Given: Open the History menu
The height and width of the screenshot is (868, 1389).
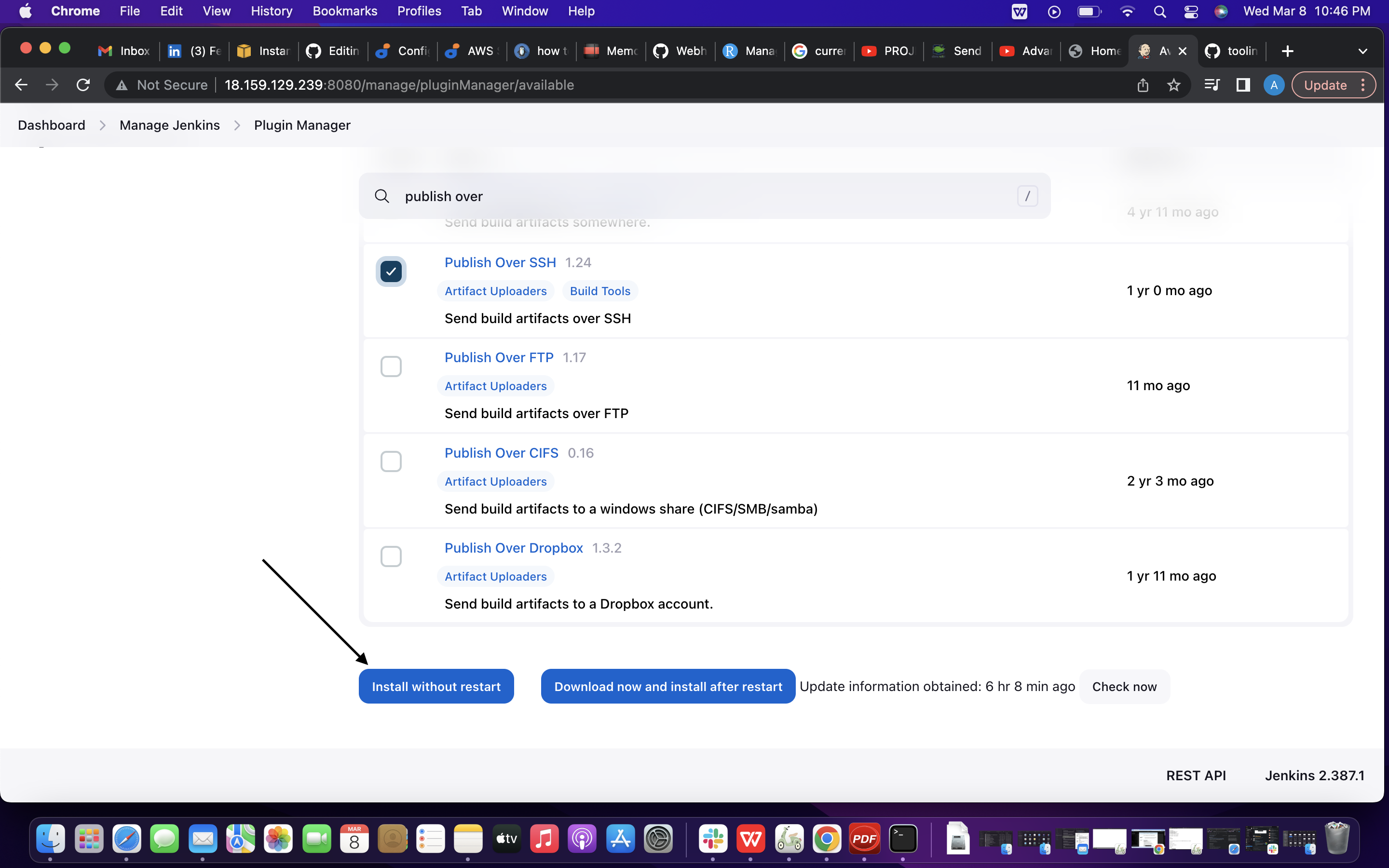Looking at the screenshot, I should click(272, 11).
